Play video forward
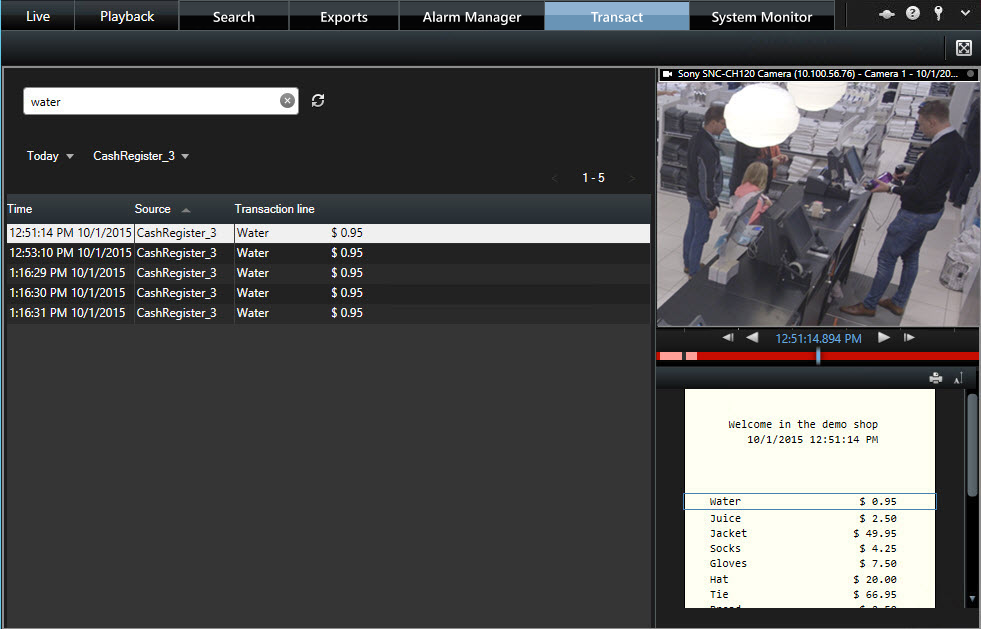Viewport: 981px width, 629px height. (x=884, y=338)
